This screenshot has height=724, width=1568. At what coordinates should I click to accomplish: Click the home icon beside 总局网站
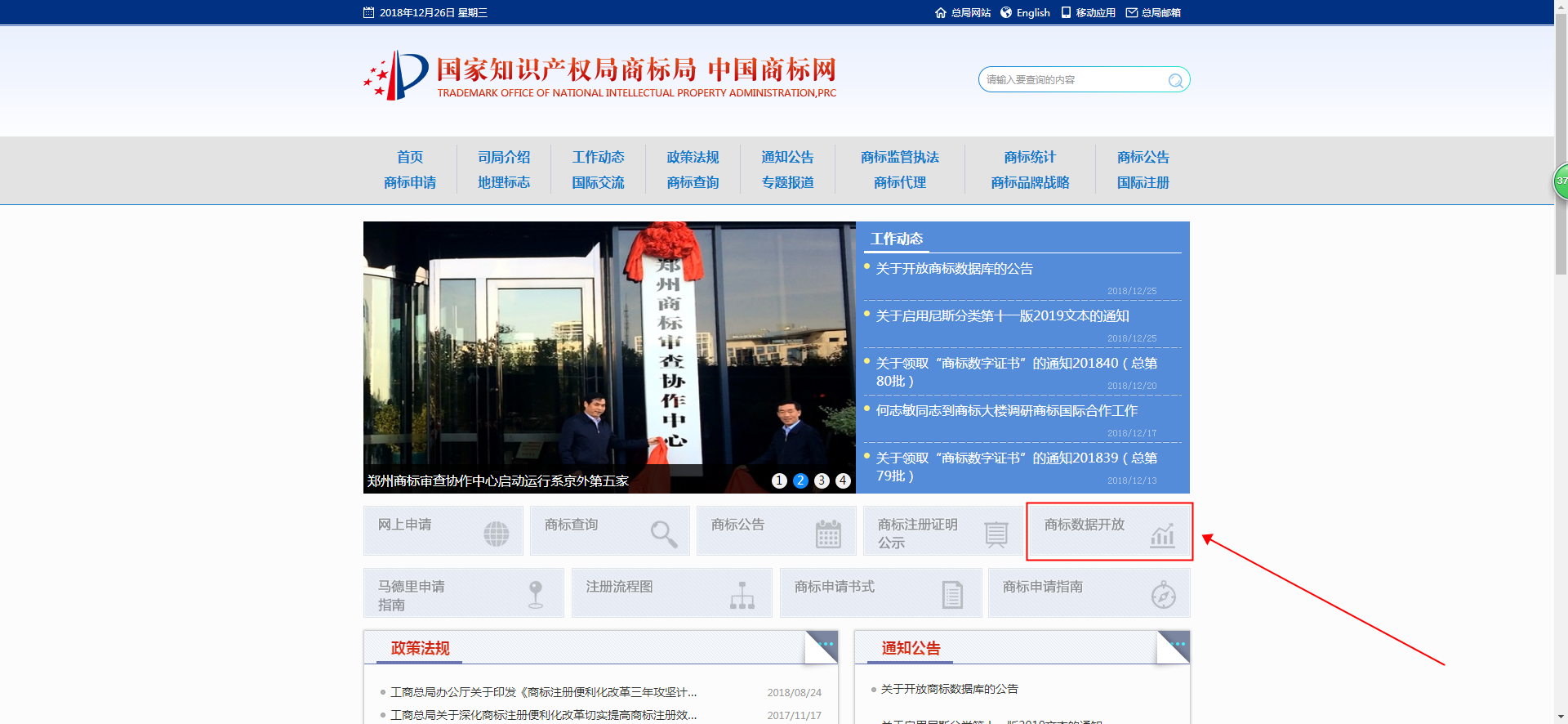pos(940,12)
